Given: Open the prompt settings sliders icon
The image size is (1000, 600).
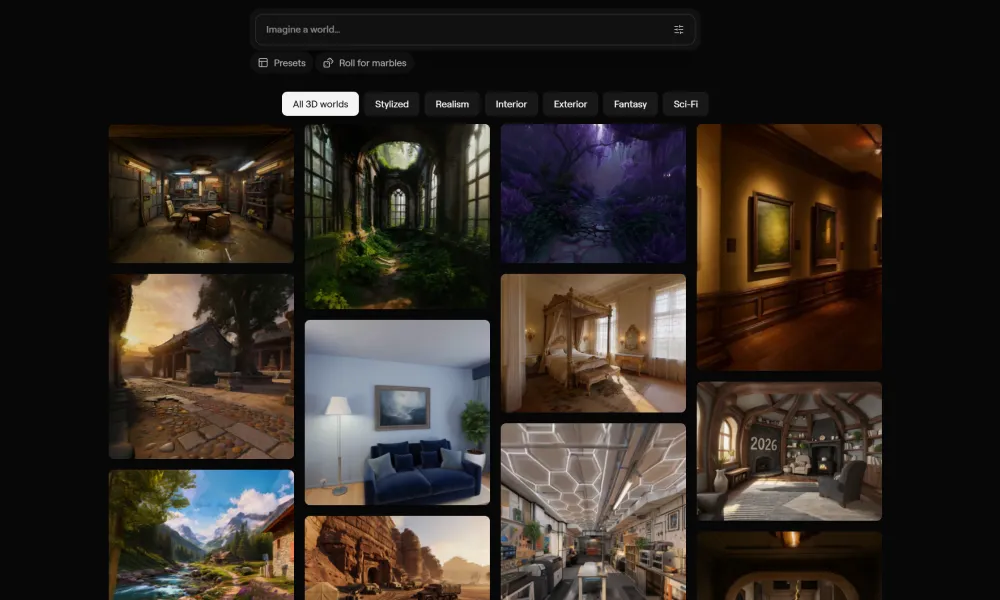Looking at the screenshot, I should pos(679,30).
